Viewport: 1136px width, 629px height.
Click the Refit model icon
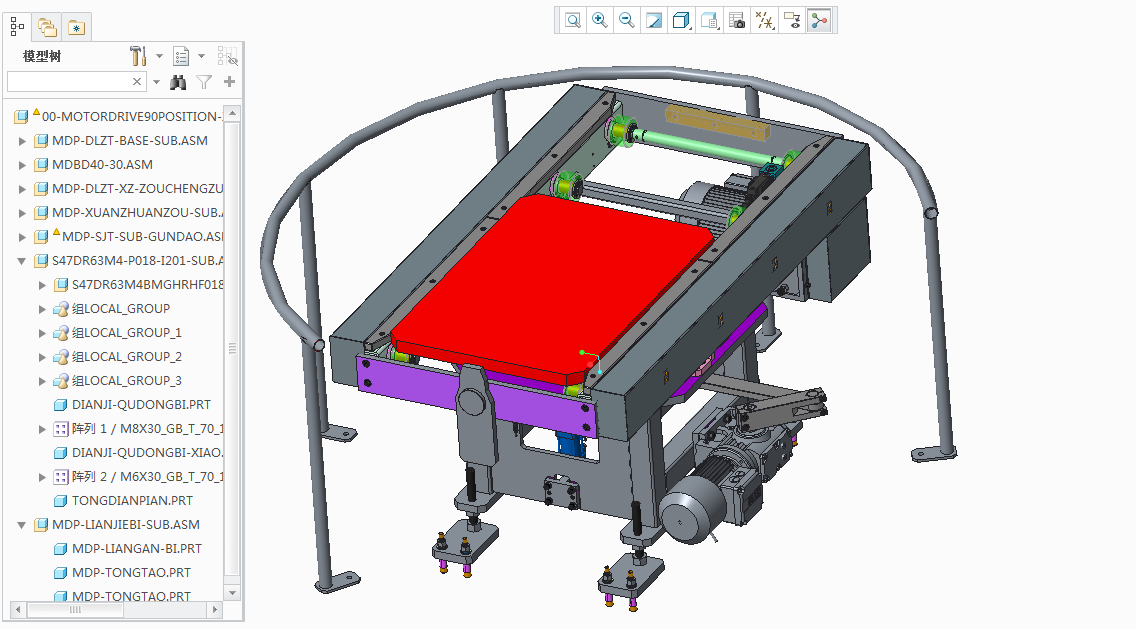(x=571, y=20)
